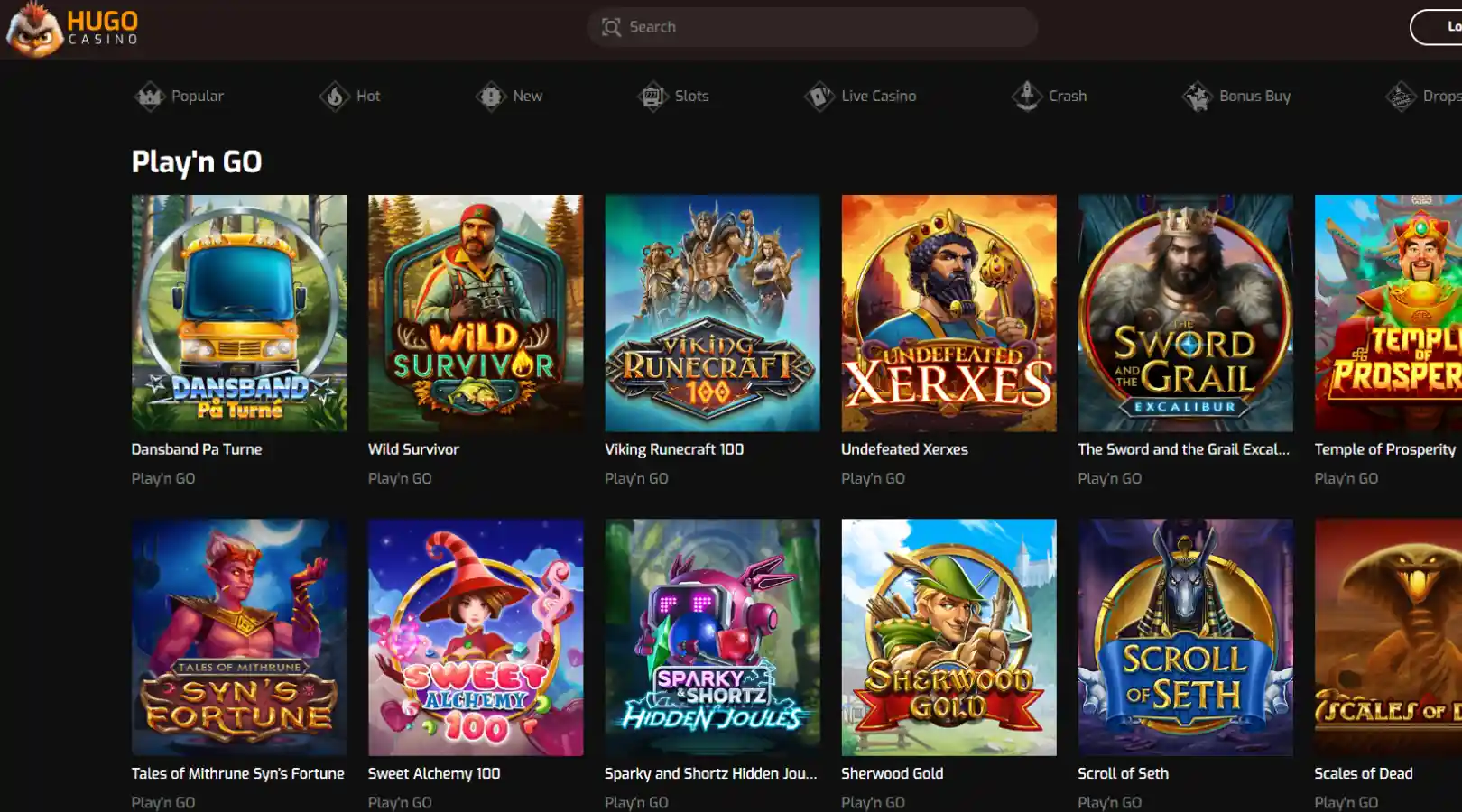Focus the Search input field
Viewport: 1462px width, 812px height.
point(812,27)
